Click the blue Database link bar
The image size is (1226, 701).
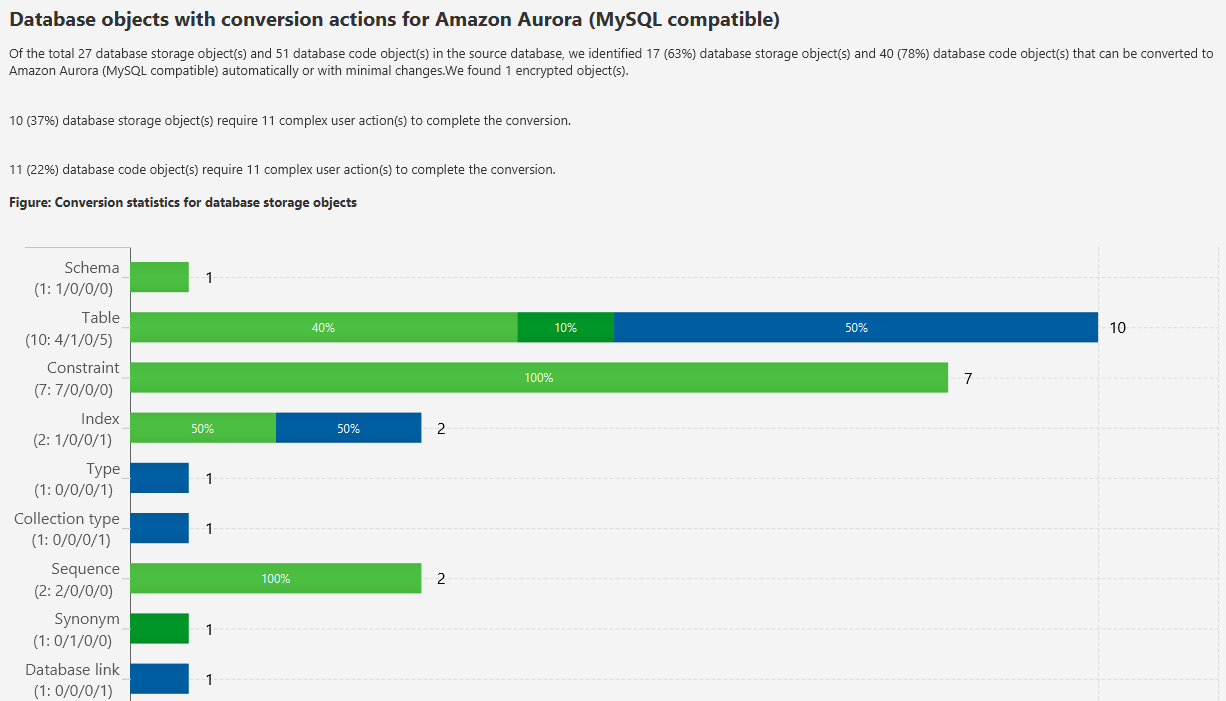tap(160, 679)
